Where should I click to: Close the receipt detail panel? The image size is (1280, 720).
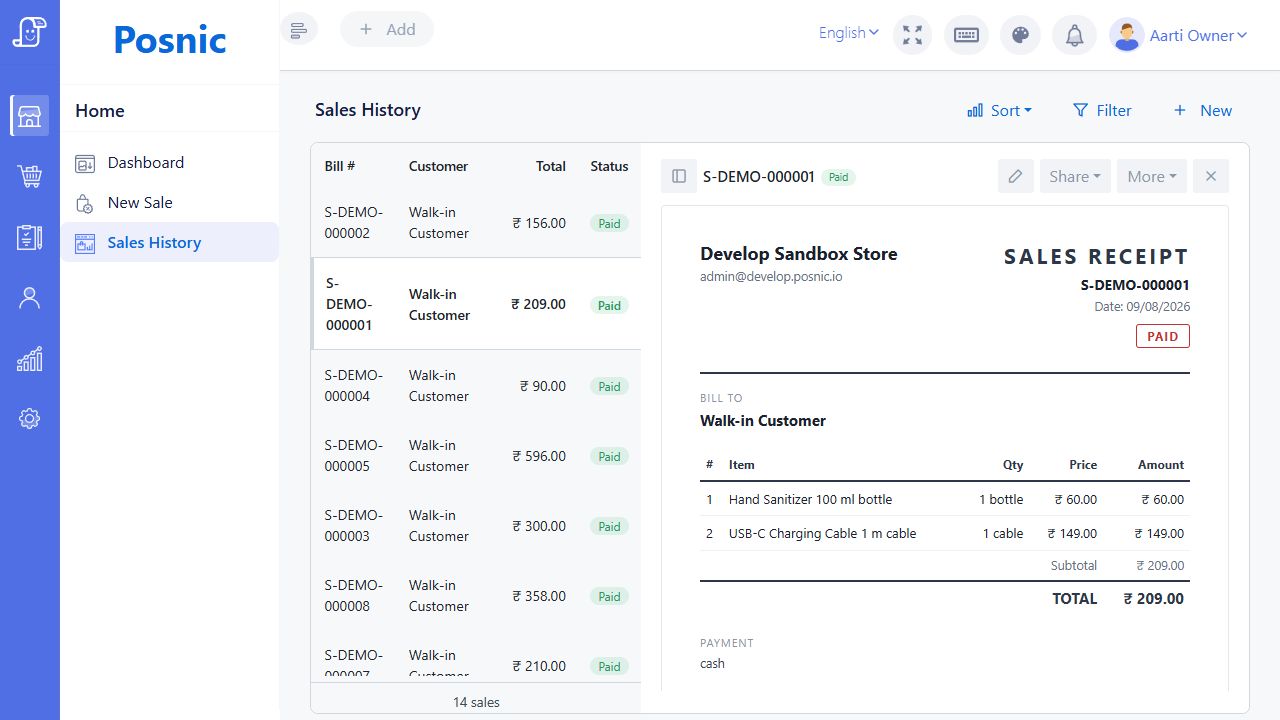(x=1211, y=176)
